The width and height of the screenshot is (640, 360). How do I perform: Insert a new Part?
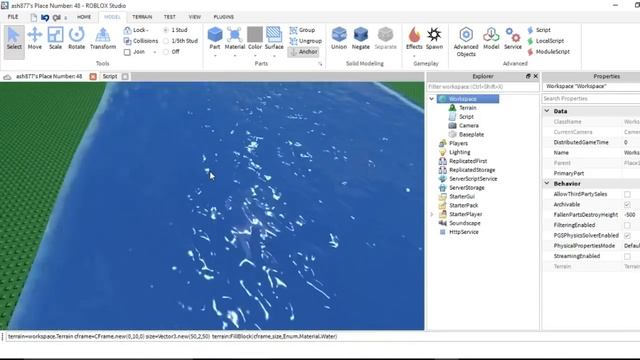[215, 39]
